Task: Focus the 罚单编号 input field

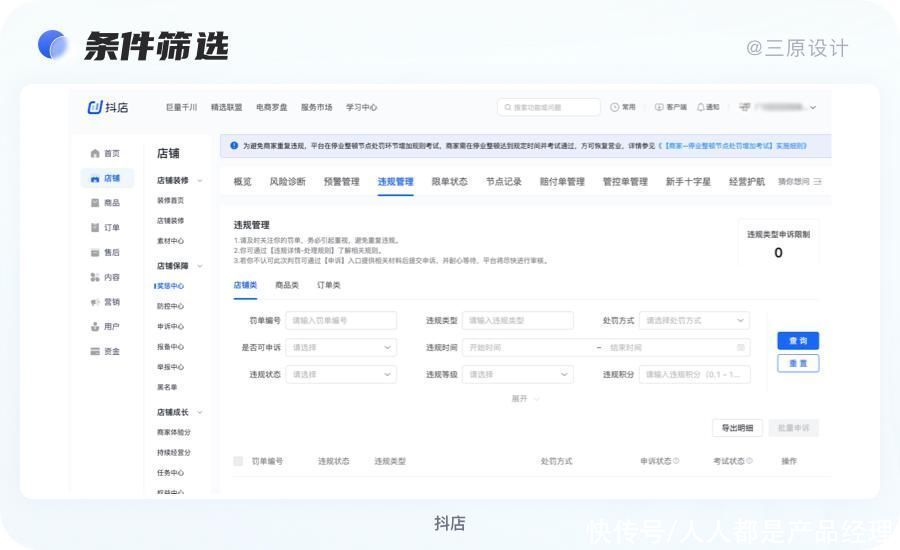Action: coord(341,320)
